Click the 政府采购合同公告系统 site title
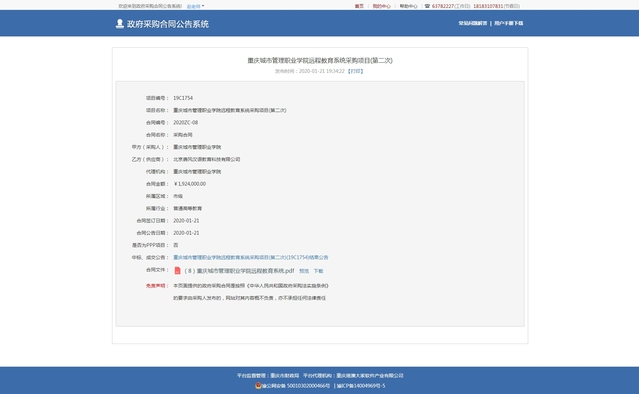Image resolution: width=639 pixels, height=394 pixels. [x=167, y=24]
